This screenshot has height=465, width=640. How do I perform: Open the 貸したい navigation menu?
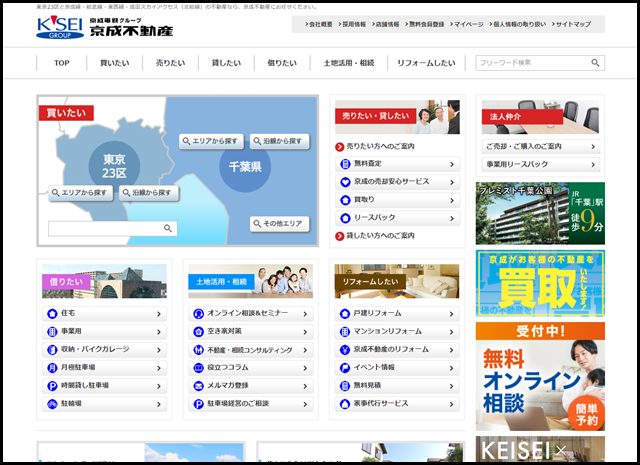pyautogui.click(x=227, y=63)
